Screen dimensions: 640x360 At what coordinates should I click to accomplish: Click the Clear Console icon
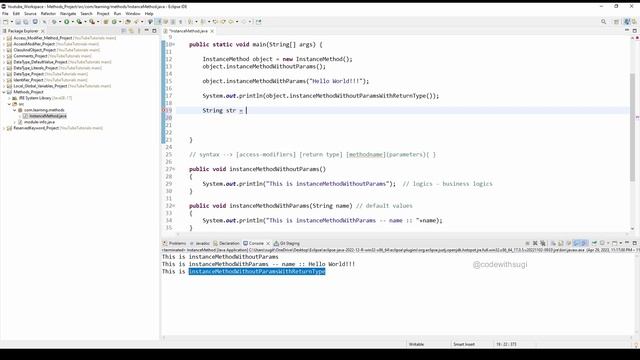554,243
